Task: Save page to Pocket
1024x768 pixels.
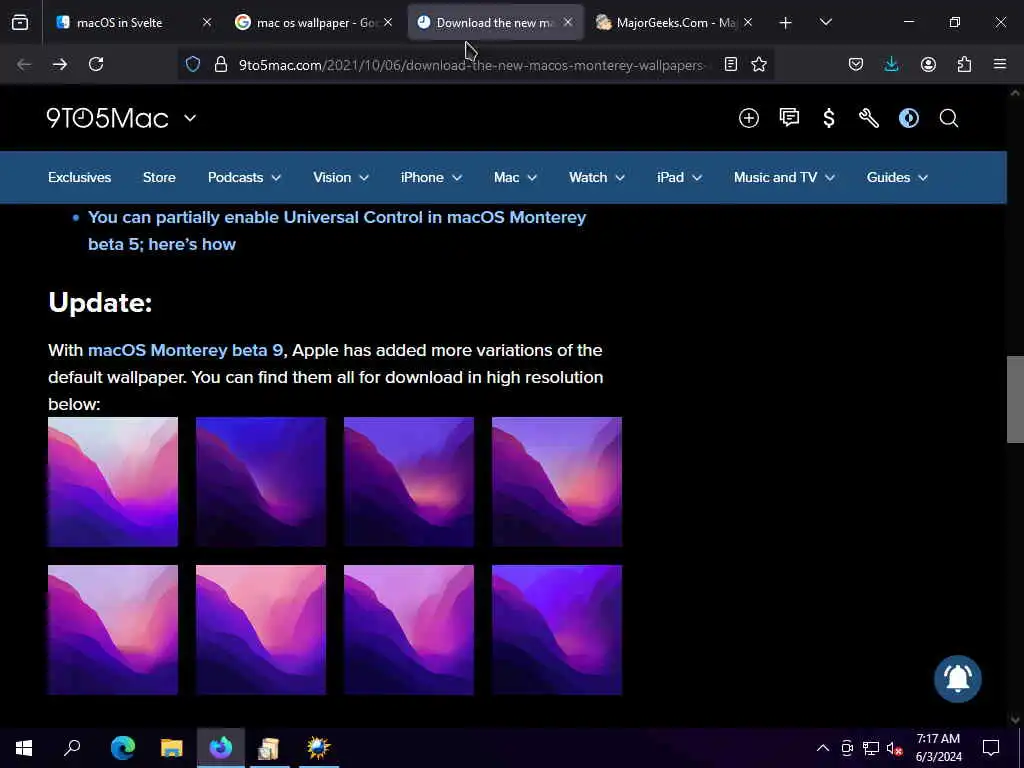Action: pyautogui.click(x=856, y=64)
